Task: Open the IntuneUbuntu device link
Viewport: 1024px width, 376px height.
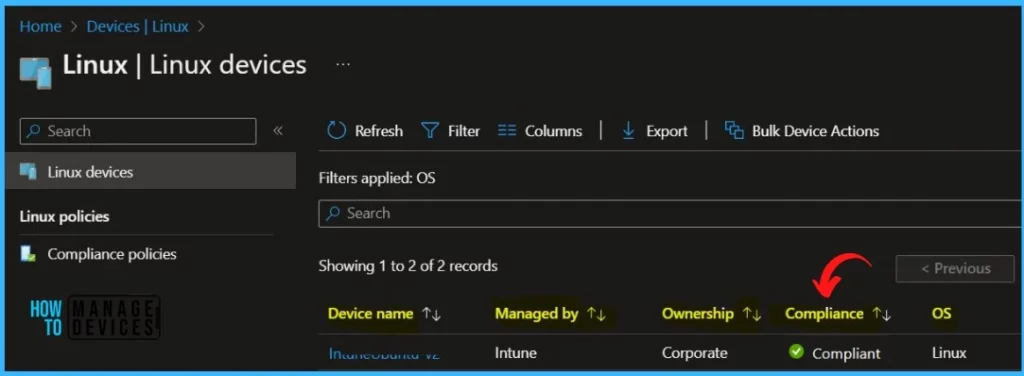Action: coord(384,354)
